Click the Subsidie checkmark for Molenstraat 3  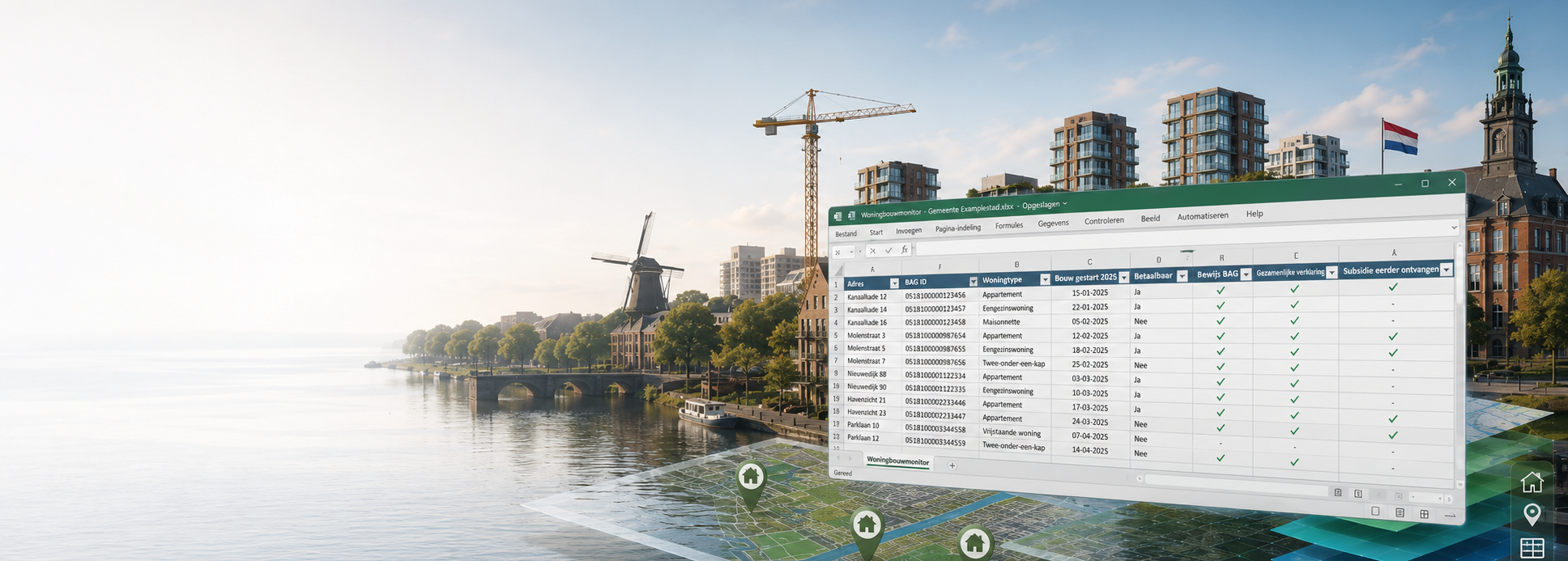(1393, 336)
